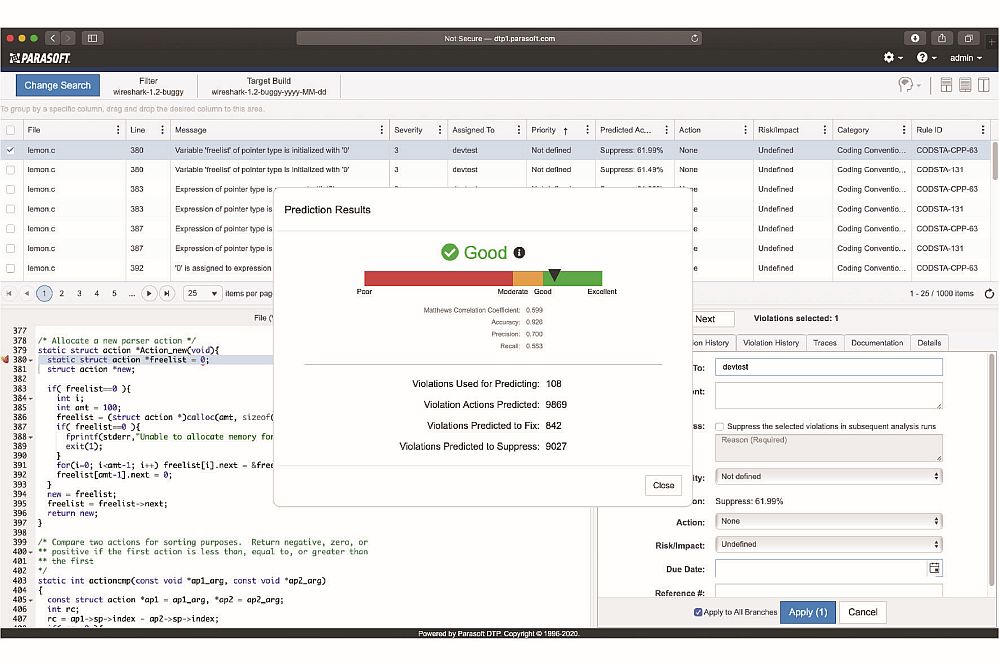Toggle the browser sidebar icon
This screenshot has height=666, width=999.
point(92,38)
